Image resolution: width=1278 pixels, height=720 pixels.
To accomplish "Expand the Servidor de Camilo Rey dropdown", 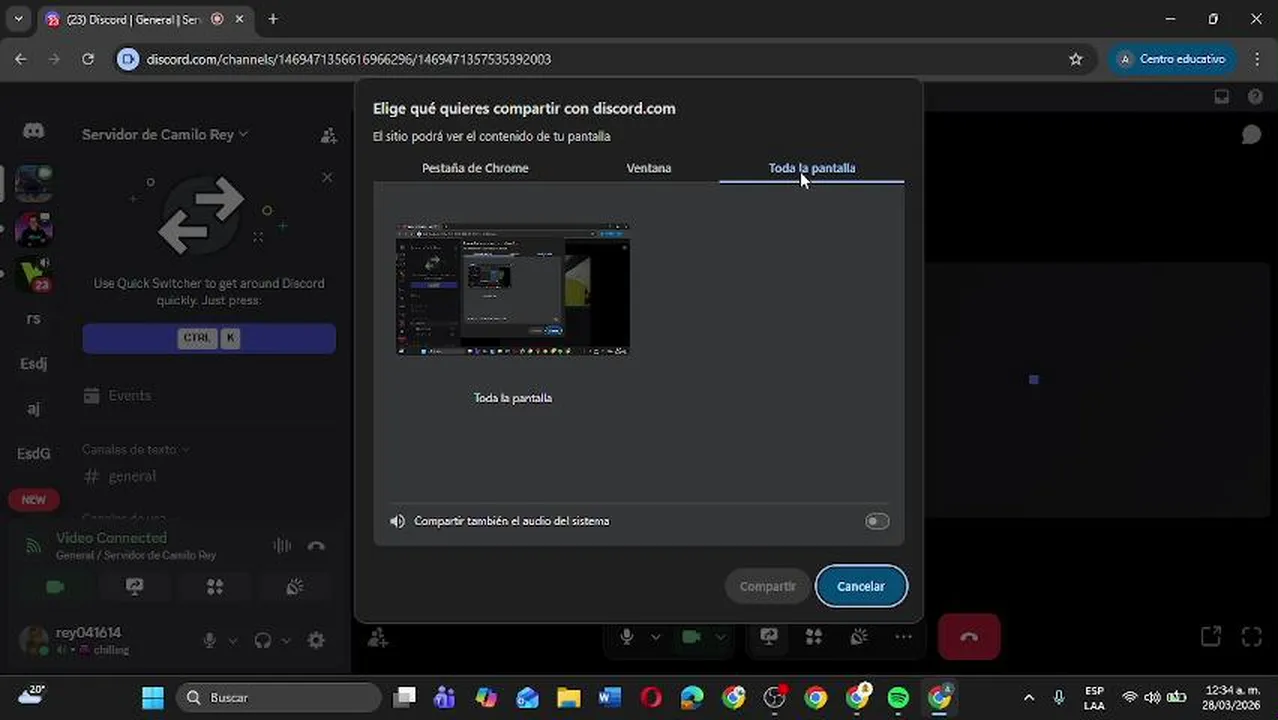I will 165,134.
